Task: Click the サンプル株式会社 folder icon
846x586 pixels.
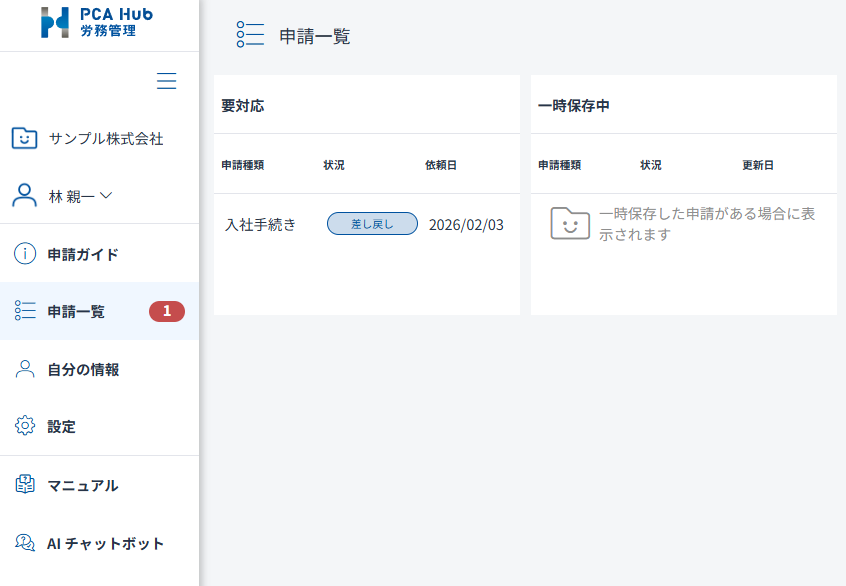Action: click(x=25, y=138)
